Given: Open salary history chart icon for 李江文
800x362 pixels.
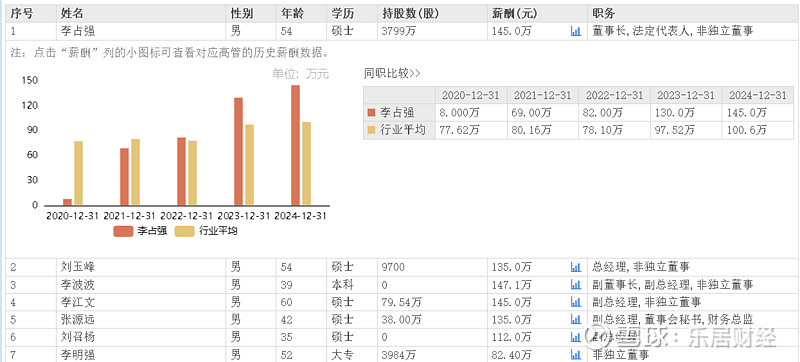Looking at the screenshot, I should pos(576,302).
